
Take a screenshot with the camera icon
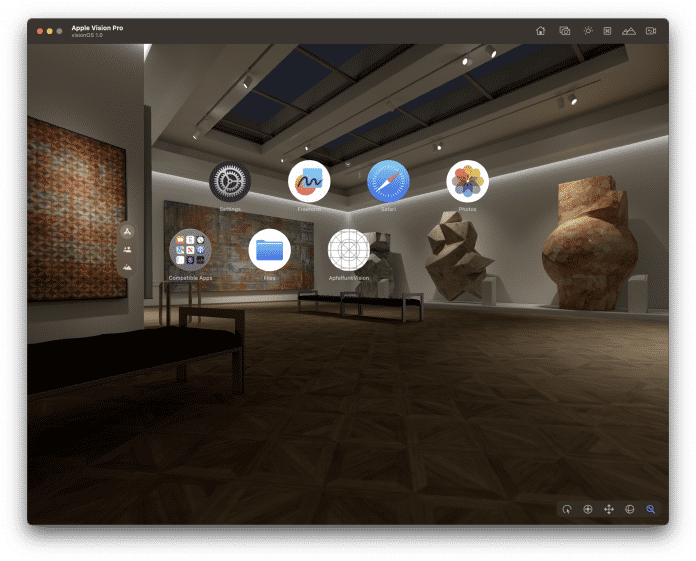point(565,31)
